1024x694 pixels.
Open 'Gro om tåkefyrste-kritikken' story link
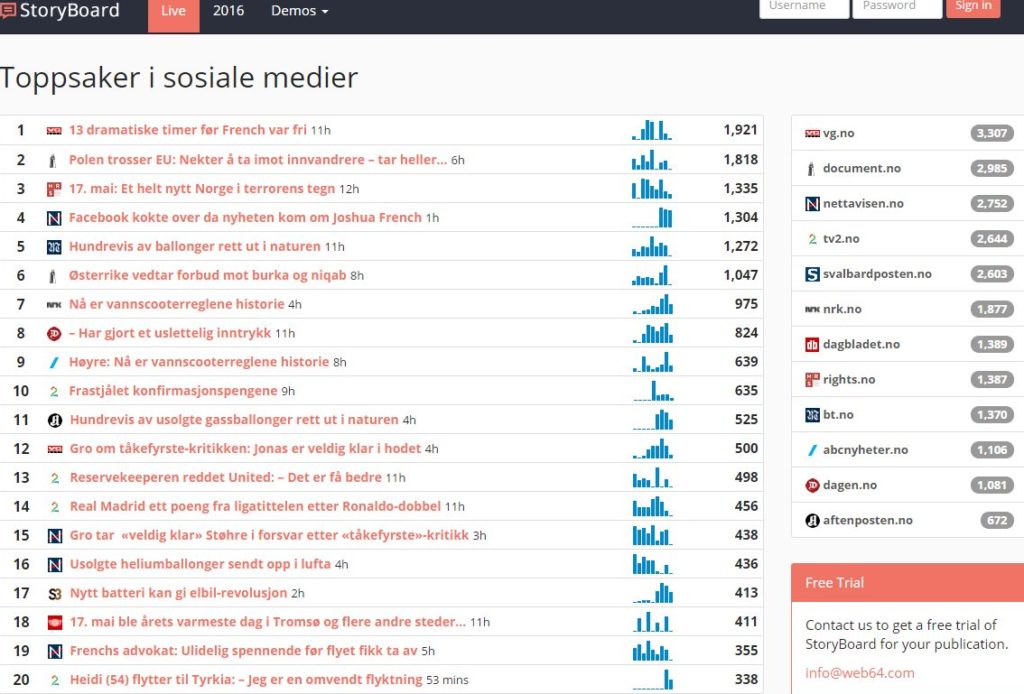[245, 449]
